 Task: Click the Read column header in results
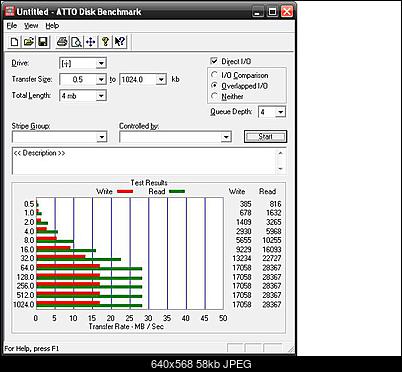point(268,191)
